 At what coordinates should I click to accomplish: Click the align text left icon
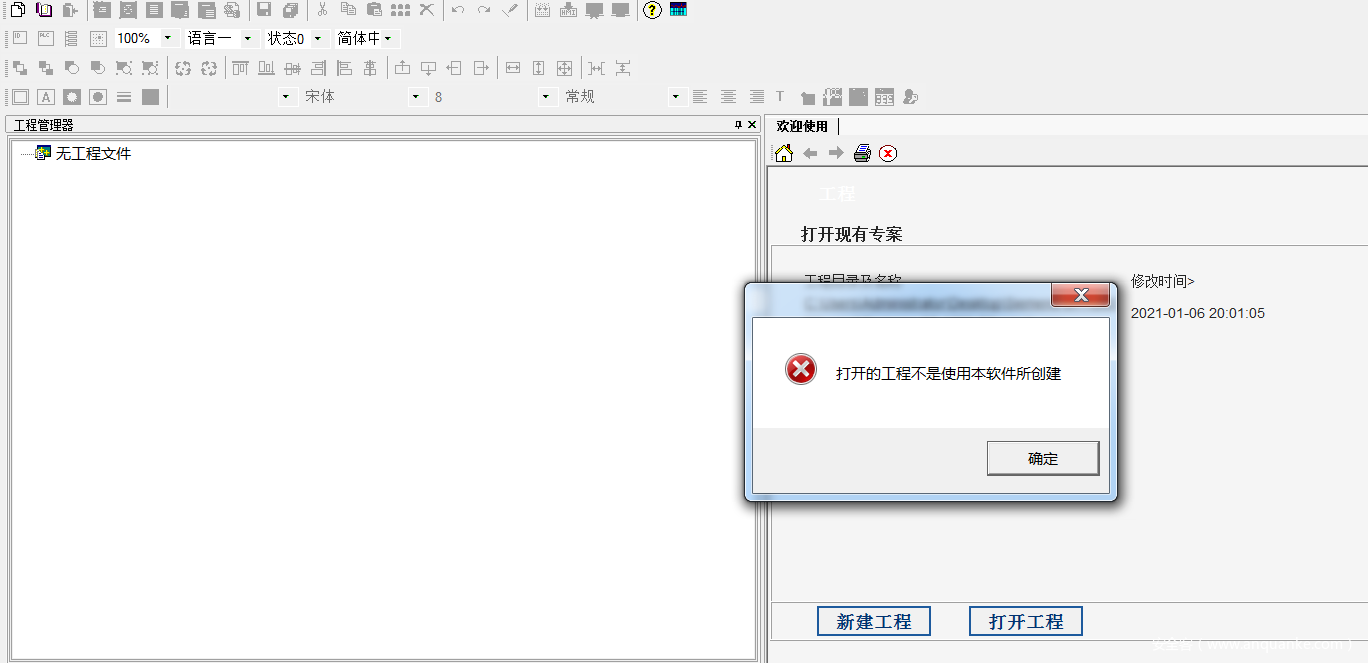click(700, 97)
